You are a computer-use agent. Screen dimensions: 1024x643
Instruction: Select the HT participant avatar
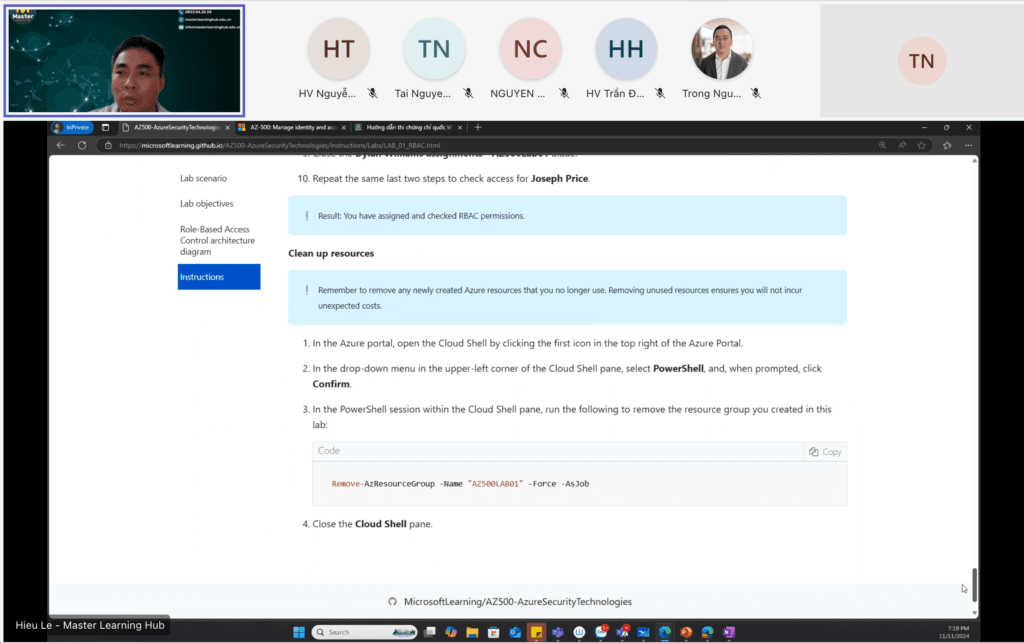(x=338, y=49)
